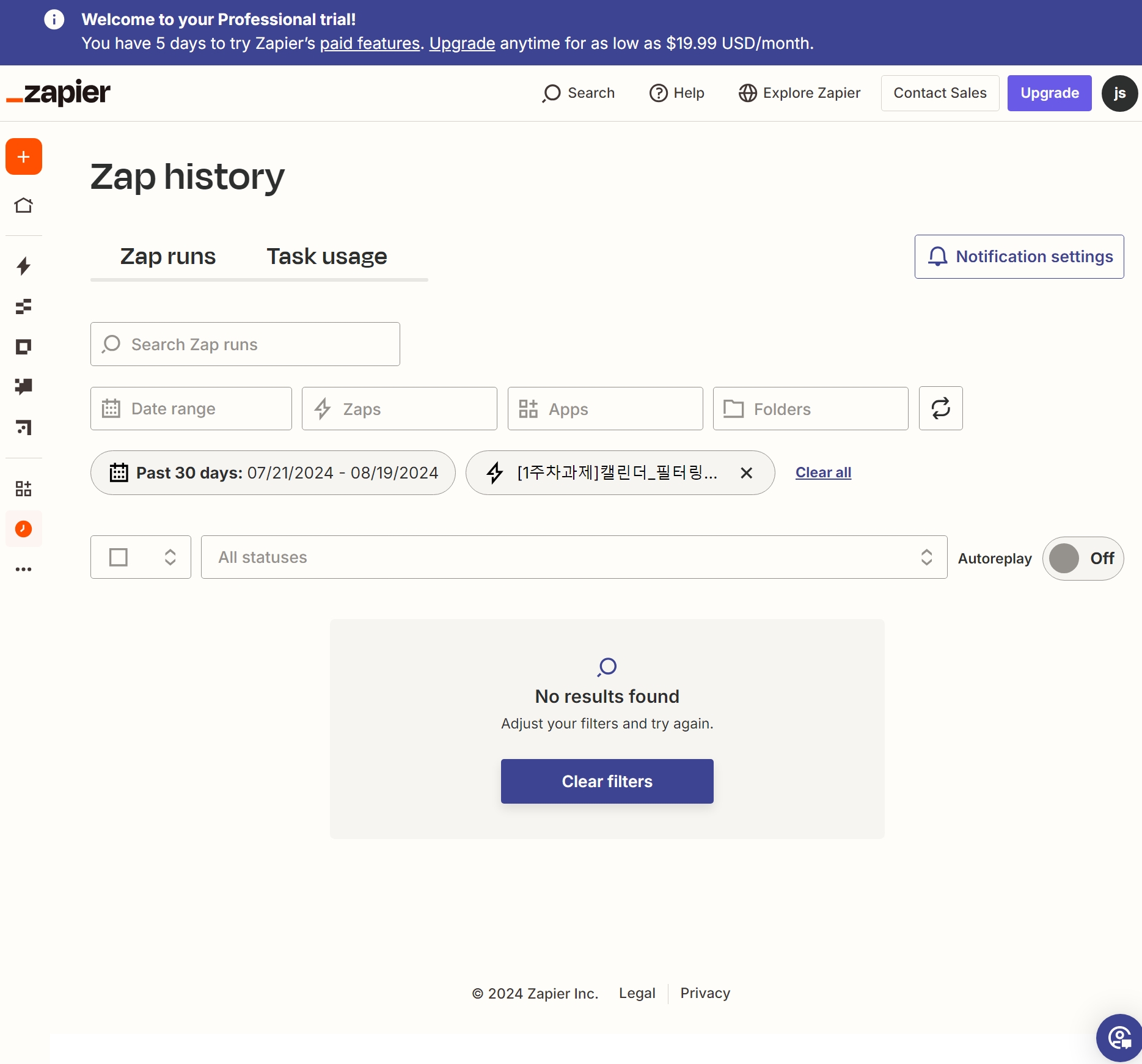Screen dimensions: 1142x1064
Task: Open the Home icon in sidebar
Action: [x=24, y=205]
